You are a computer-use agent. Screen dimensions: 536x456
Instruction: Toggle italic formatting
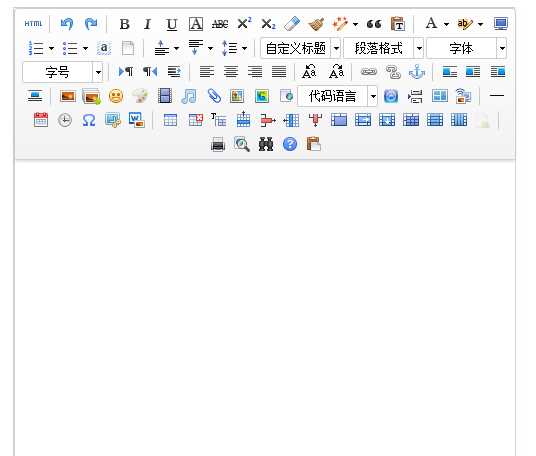pyautogui.click(x=147, y=24)
